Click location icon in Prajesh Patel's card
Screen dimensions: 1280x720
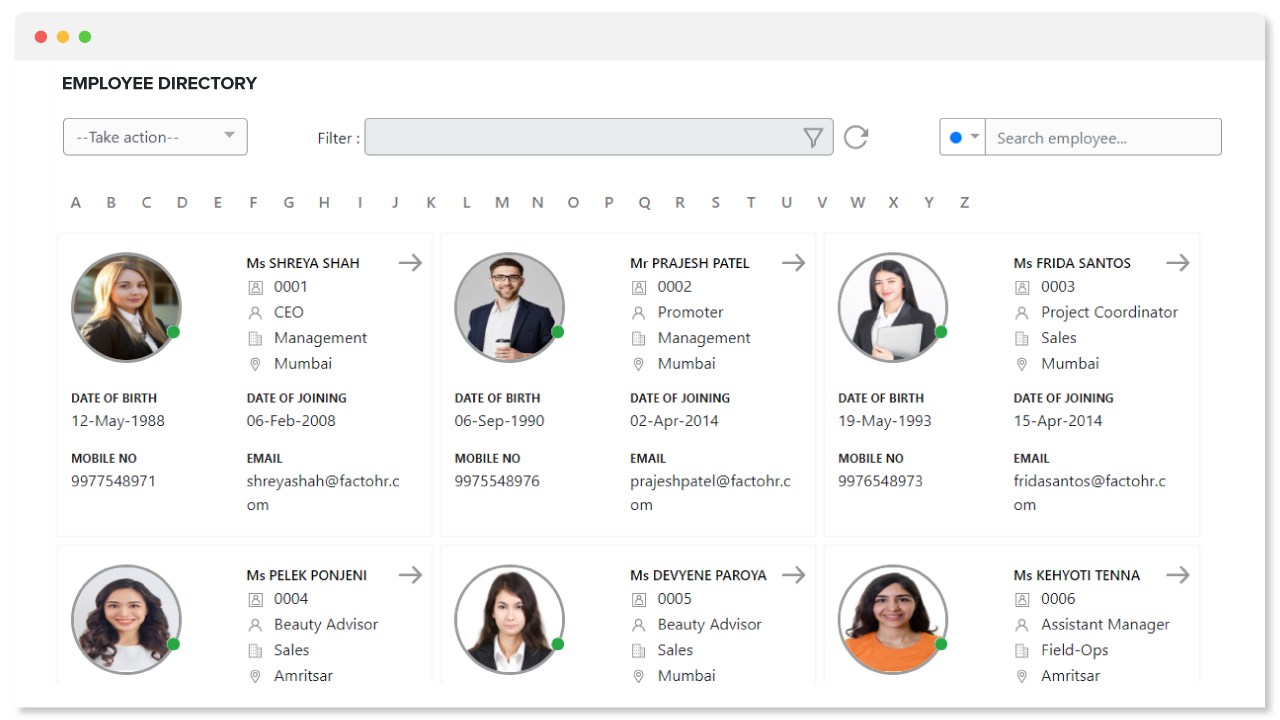click(638, 364)
